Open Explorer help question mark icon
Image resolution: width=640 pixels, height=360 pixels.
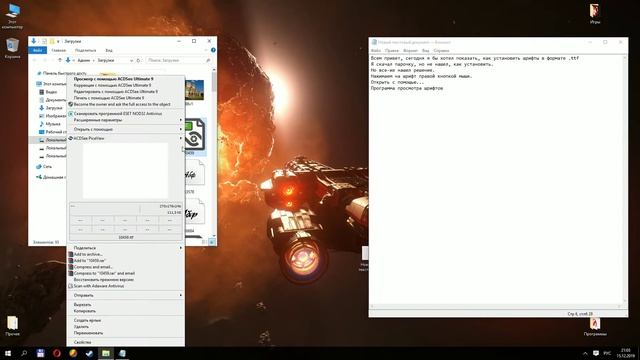(213, 50)
